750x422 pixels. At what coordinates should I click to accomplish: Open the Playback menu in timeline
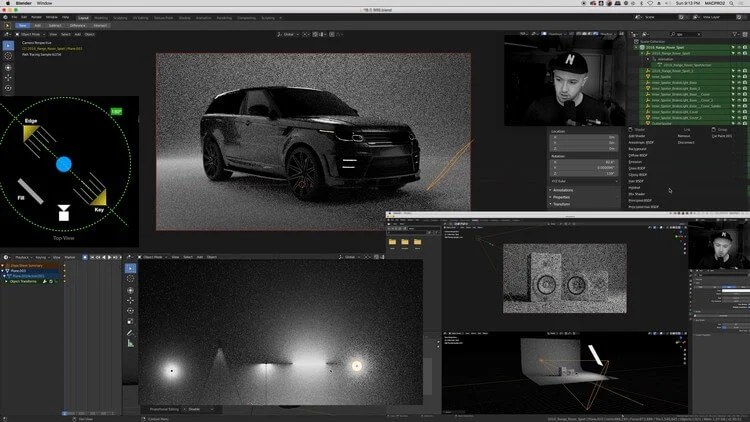coord(22,257)
